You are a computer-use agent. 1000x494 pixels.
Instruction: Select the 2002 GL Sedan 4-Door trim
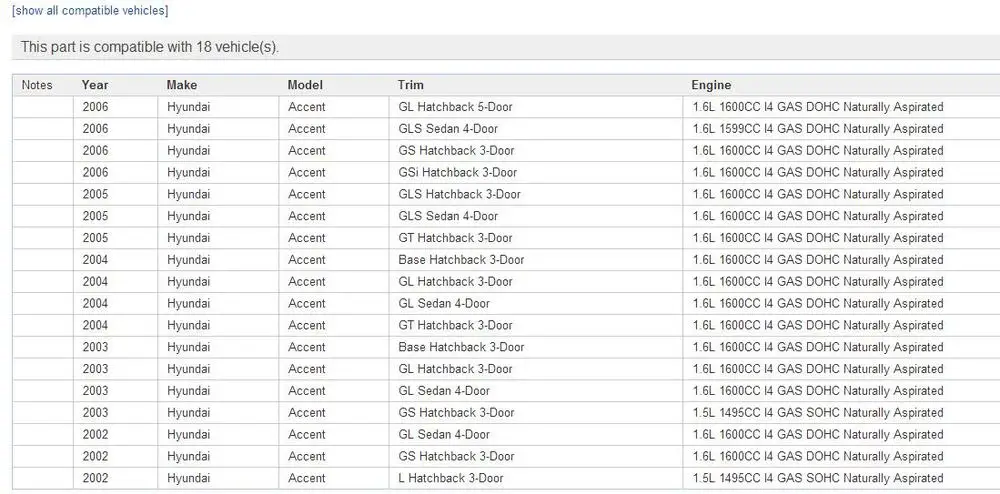[x=536, y=435]
